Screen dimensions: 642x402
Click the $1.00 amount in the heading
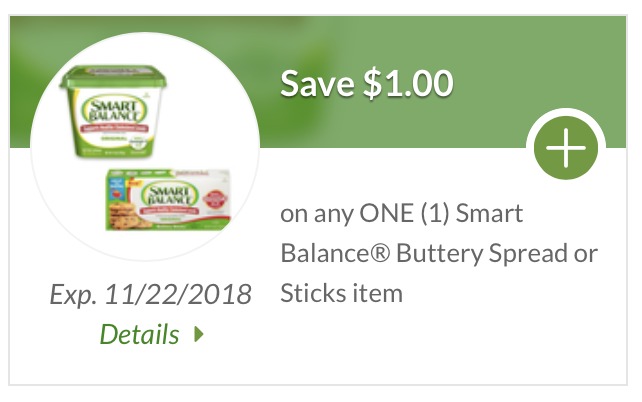(x=407, y=84)
